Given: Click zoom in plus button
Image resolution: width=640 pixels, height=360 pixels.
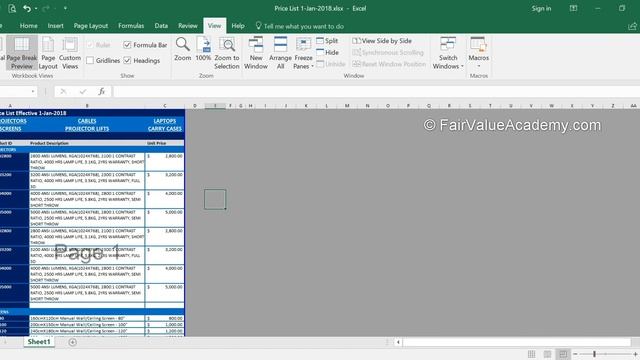Looking at the screenshot, I should coord(636,354).
